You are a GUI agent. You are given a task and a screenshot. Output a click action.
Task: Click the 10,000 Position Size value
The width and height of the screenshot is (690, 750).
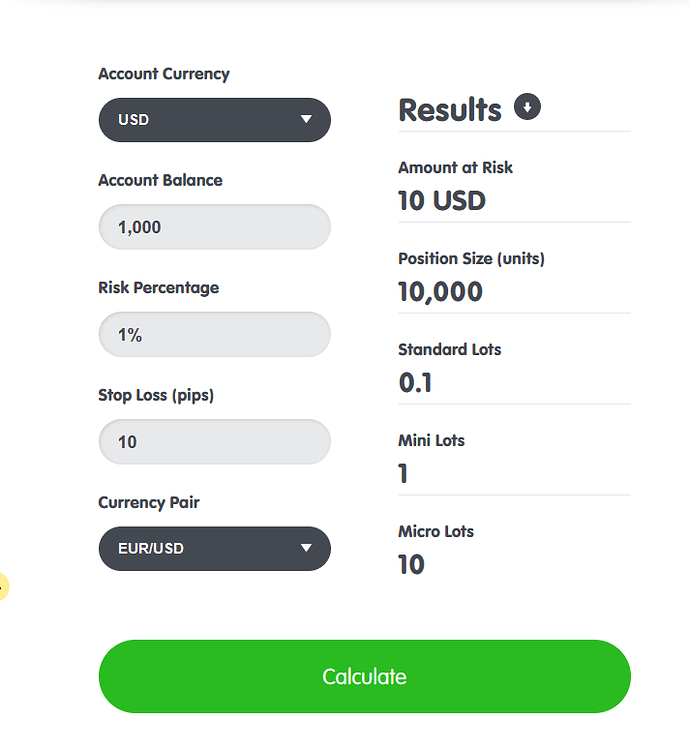(x=440, y=292)
